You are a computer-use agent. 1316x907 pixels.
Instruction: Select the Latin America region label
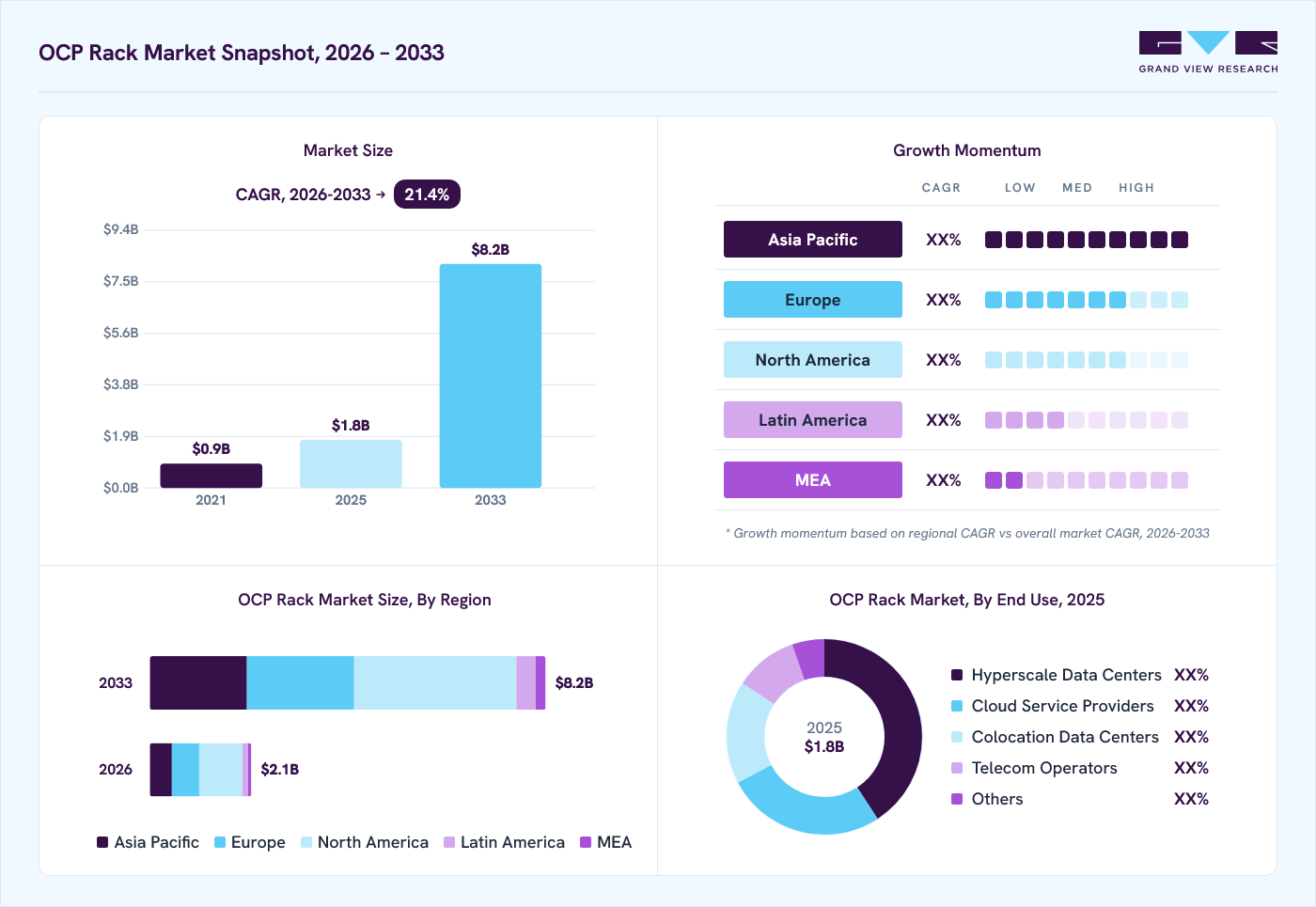813,420
